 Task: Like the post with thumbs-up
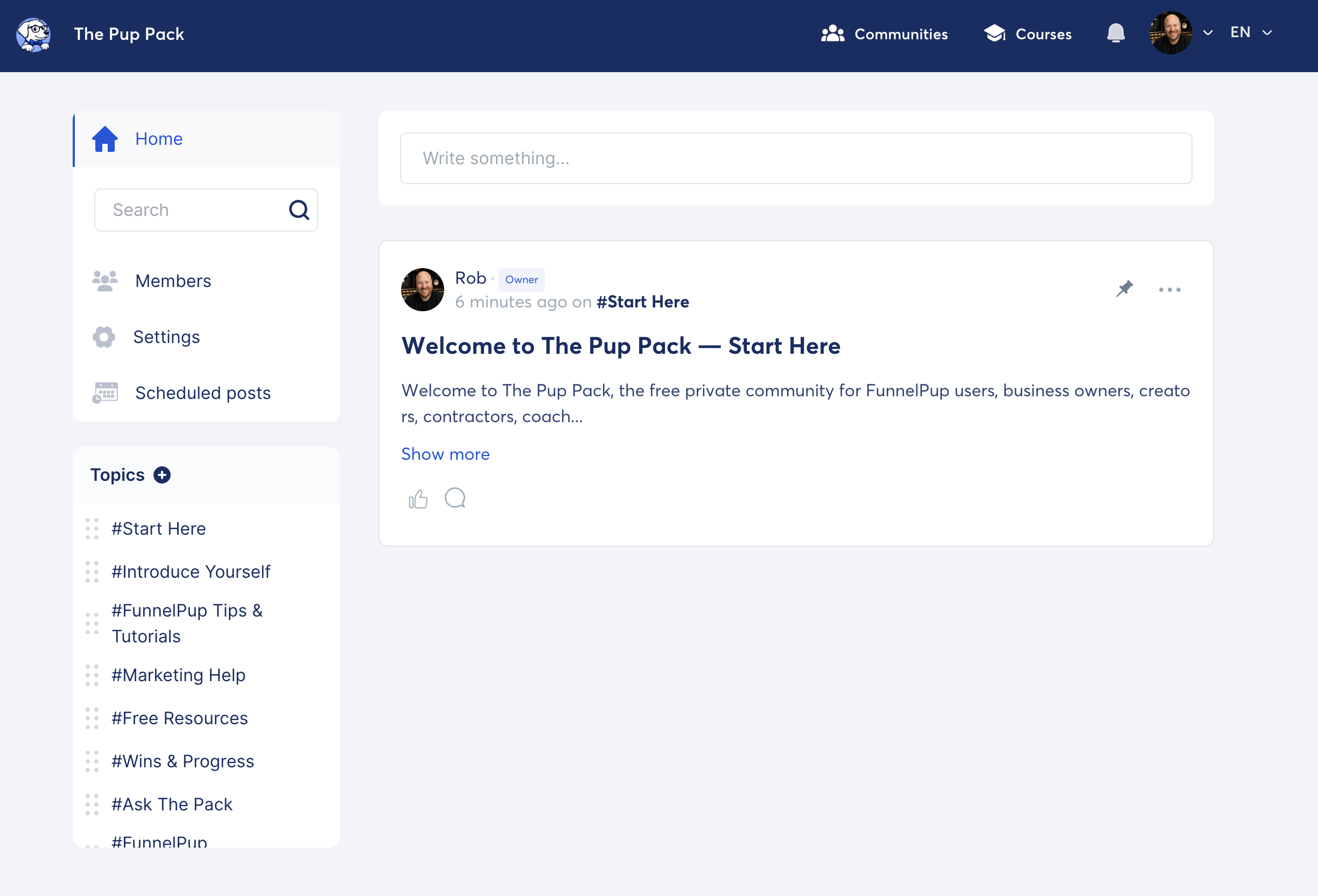pyautogui.click(x=418, y=499)
